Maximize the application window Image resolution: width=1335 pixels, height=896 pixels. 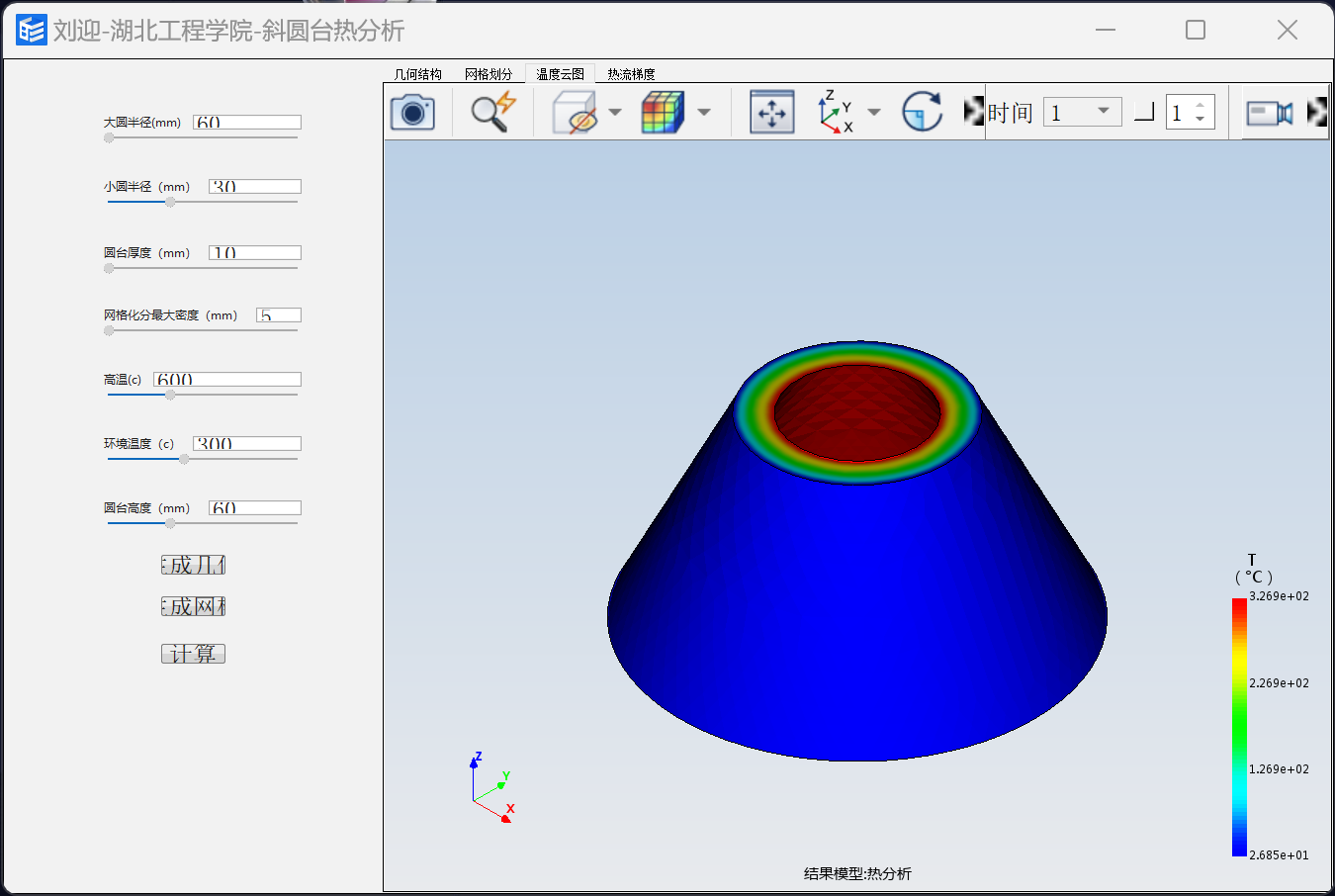pos(1196,30)
